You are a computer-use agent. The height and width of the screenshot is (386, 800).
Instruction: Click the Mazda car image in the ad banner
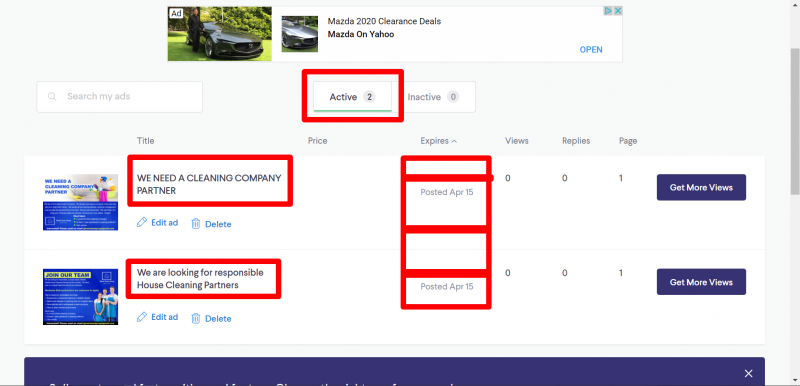(x=219, y=34)
